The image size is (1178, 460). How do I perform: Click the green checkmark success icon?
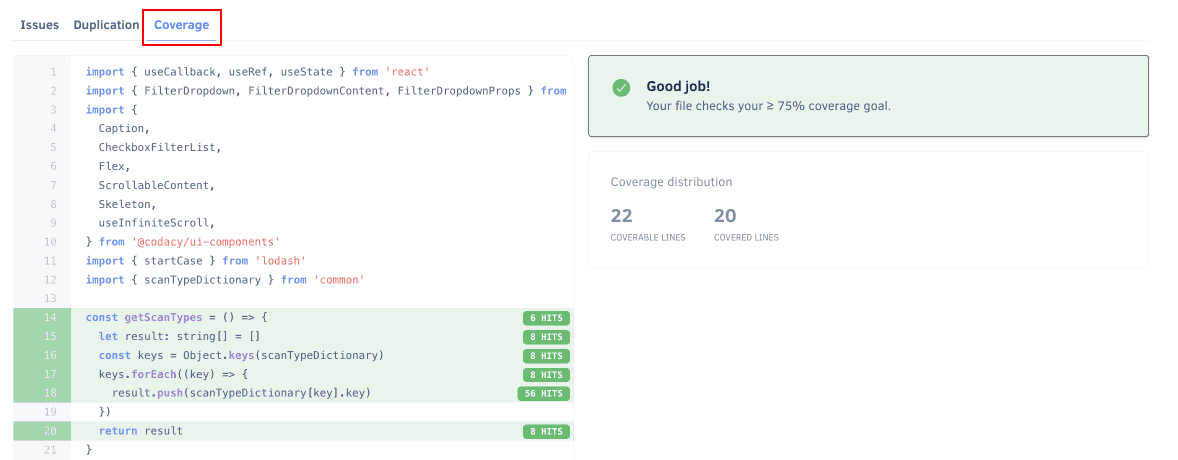point(621,88)
